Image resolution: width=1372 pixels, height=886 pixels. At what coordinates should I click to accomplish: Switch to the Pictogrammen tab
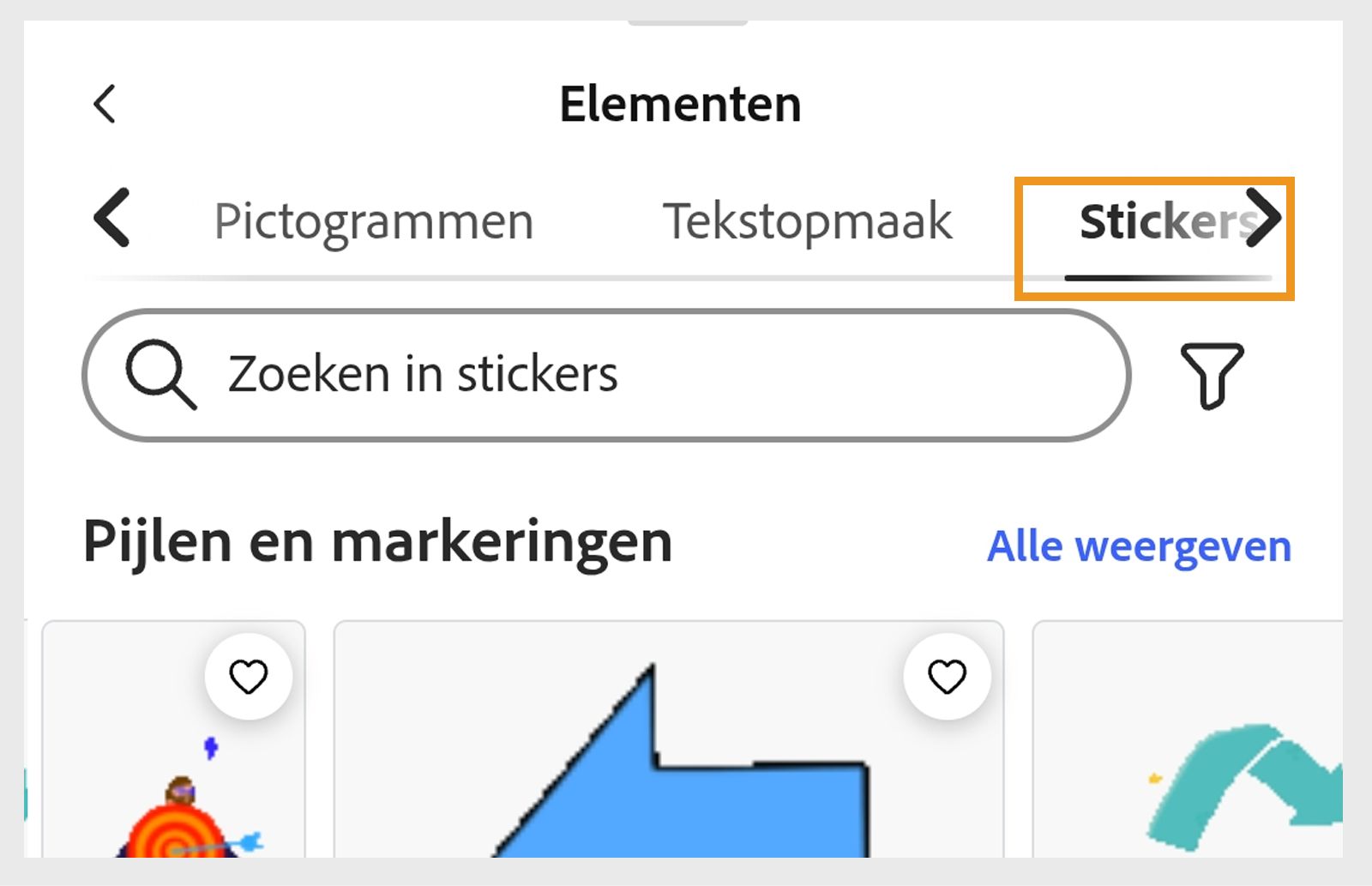(x=375, y=221)
